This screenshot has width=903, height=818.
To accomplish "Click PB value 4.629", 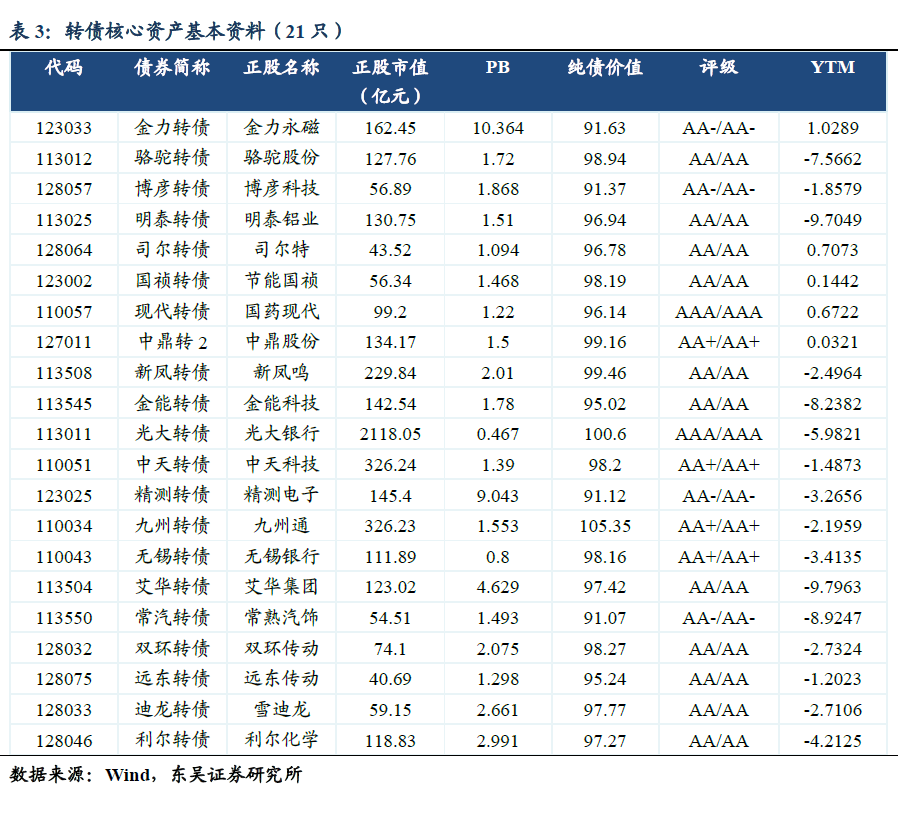I will [498, 587].
